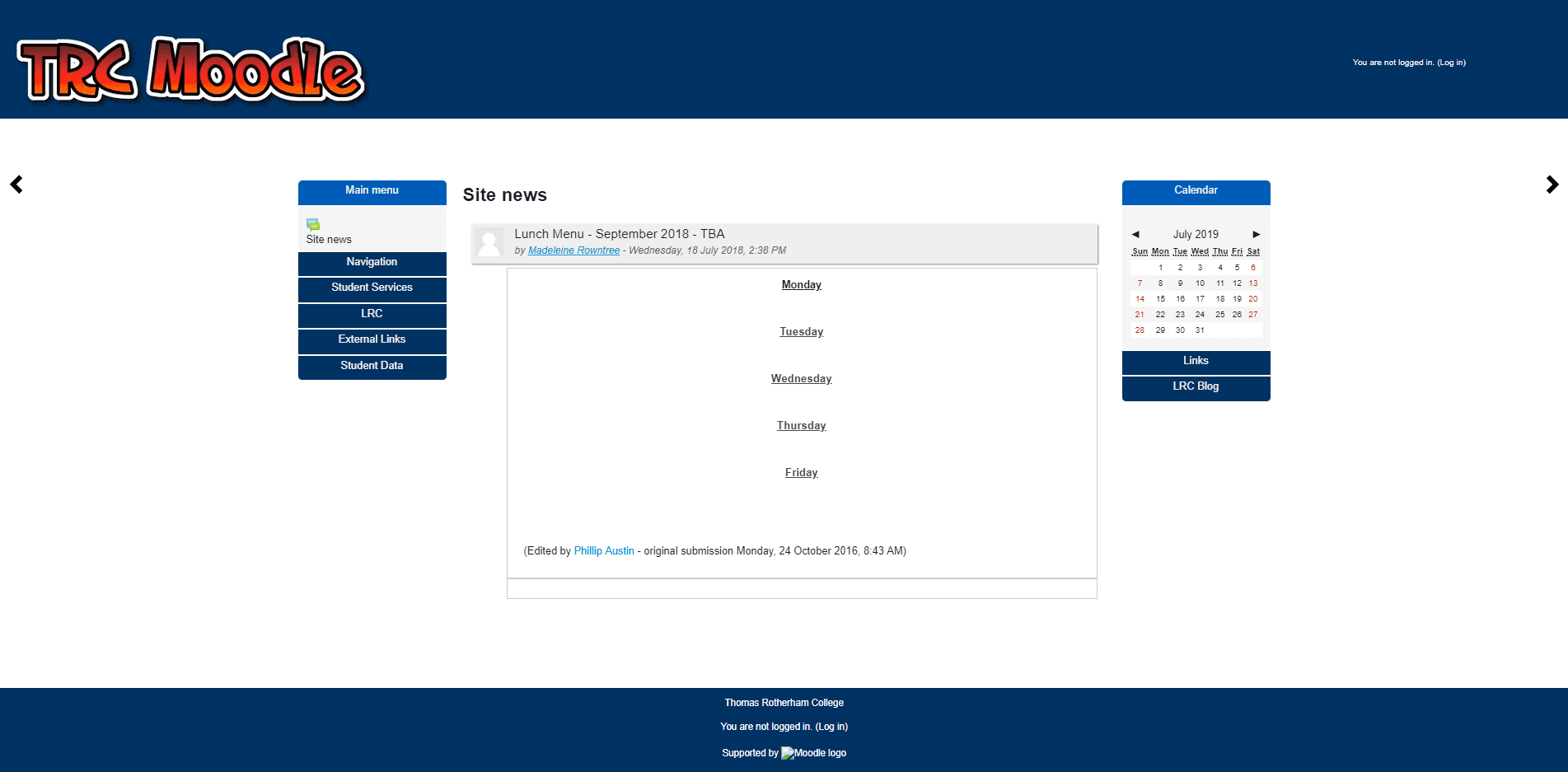
Task: Click Monday heading in lunch menu
Action: 802,285
